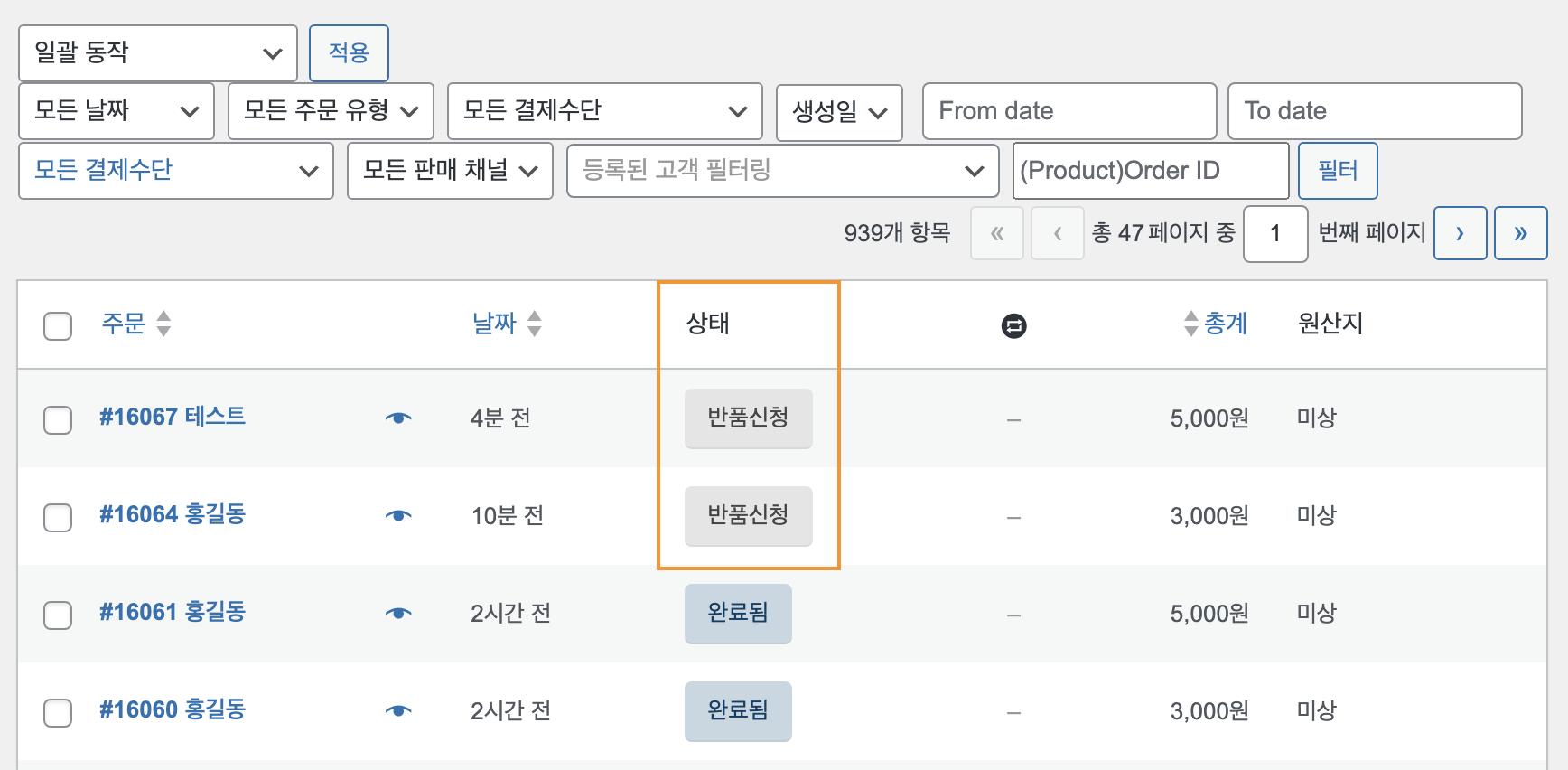Preview order #16064 with the eye icon
The image size is (1568, 770).
coord(398,515)
